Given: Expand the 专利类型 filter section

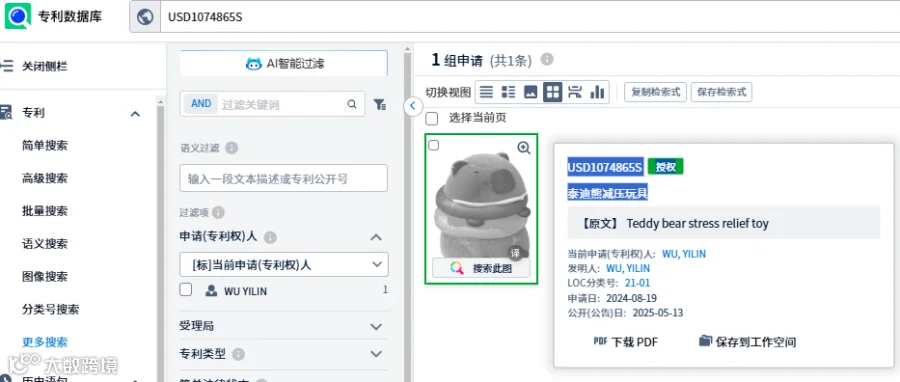Looking at the screenshot, I should point(376,354).
